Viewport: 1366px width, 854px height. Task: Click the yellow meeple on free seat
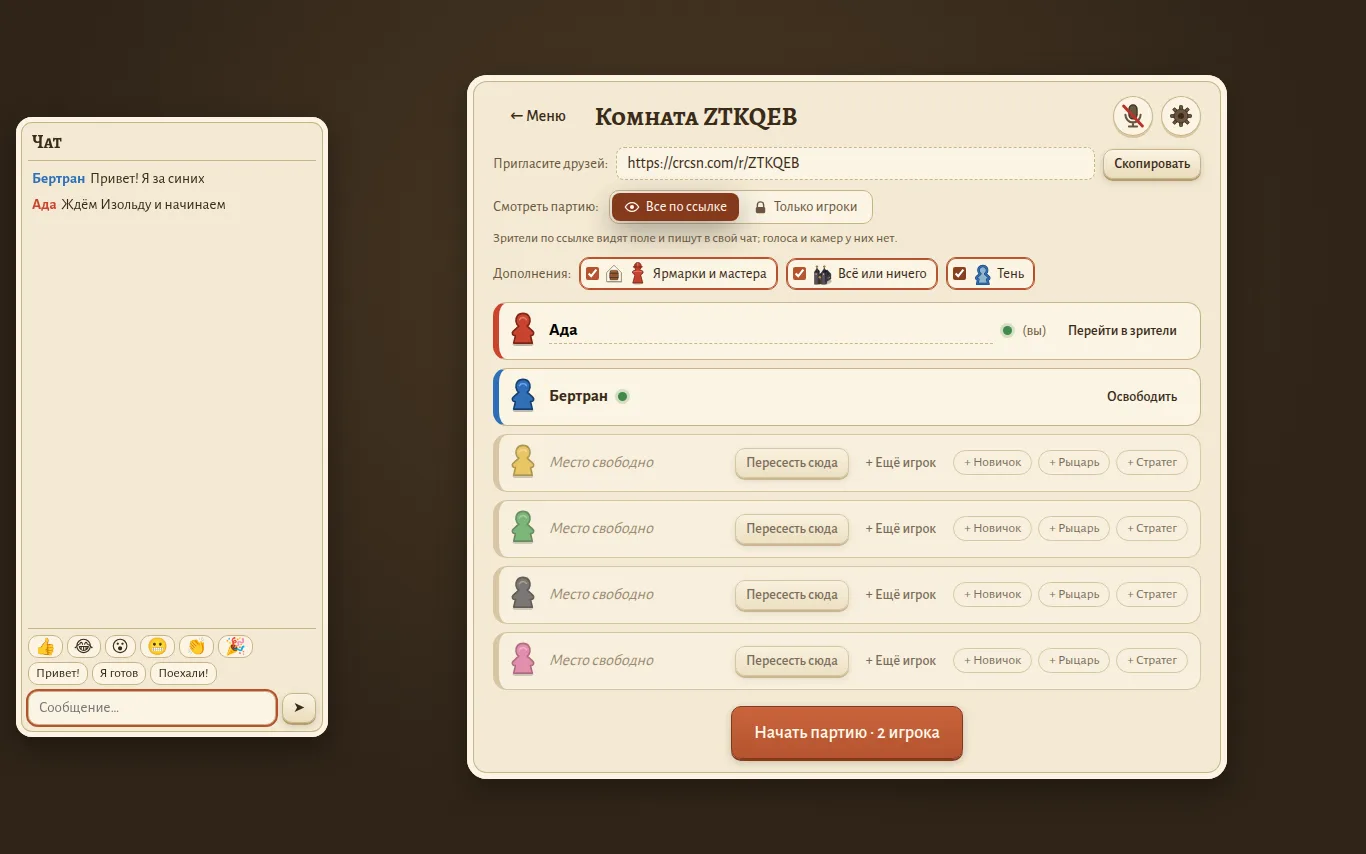(x=522, y=461)
